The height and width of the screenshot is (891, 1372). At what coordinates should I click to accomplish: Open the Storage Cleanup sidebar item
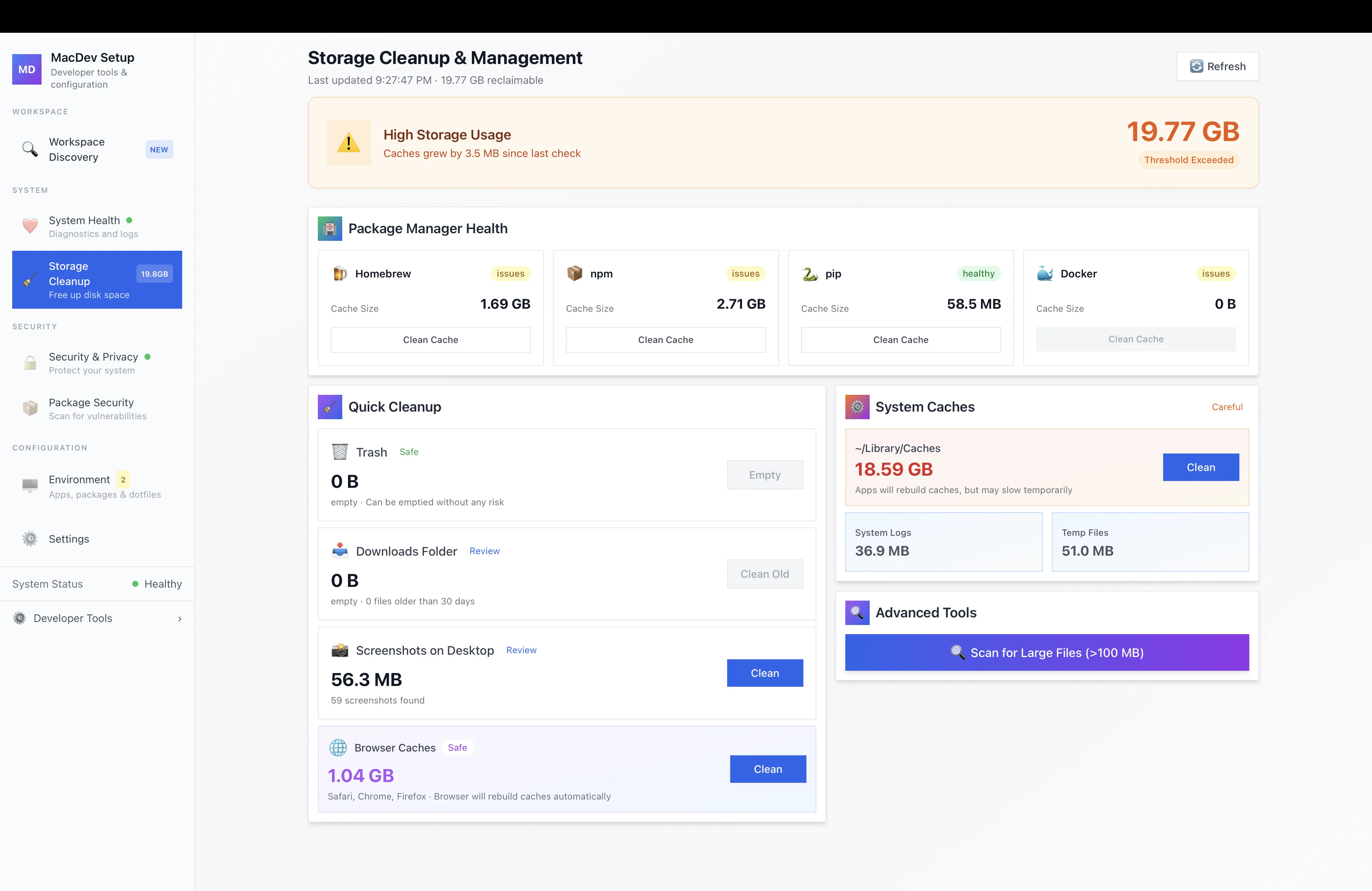(x=97, y=279)
